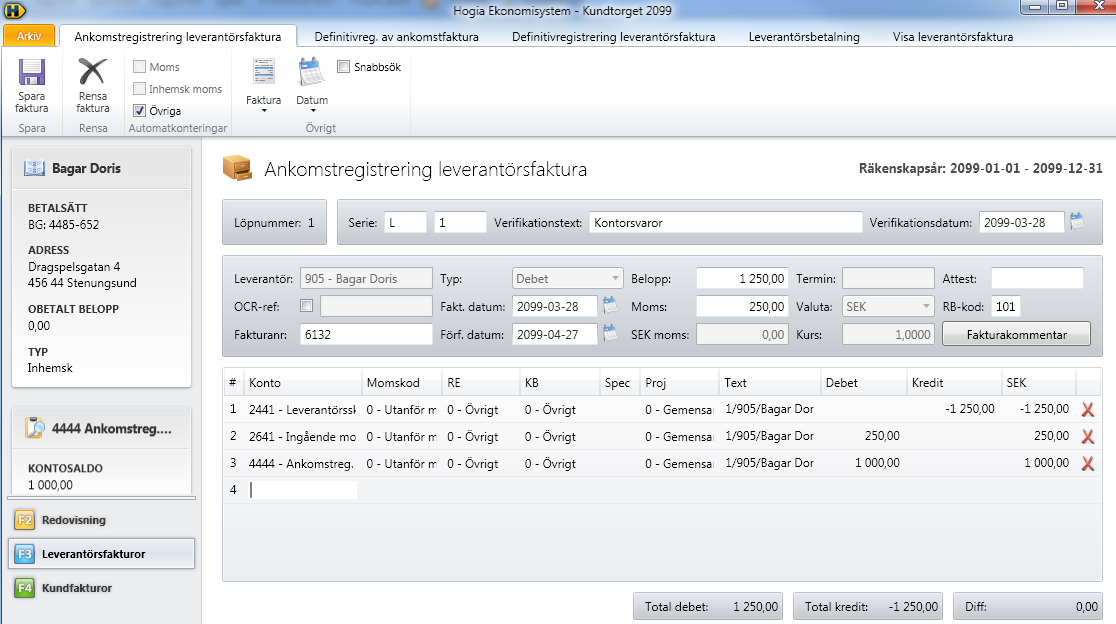1116x624 pixels.
Task: Delete row 3 Ankomstreg. with red X
Action: (x=1088, y=463)
